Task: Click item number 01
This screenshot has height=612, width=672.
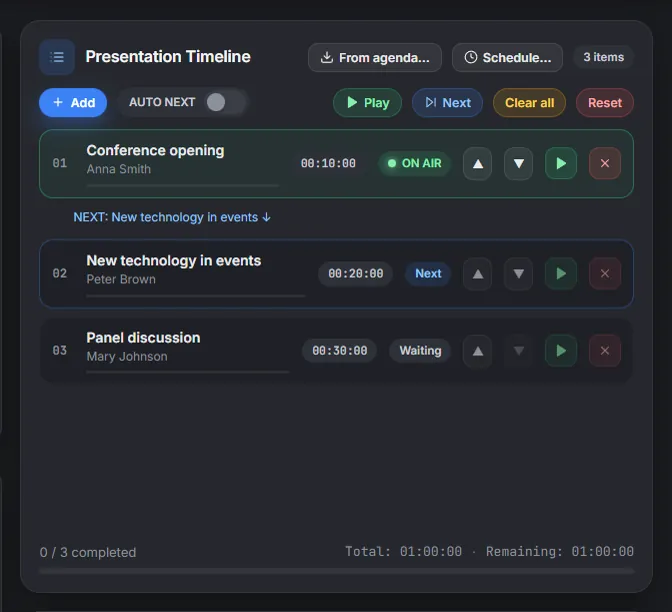Action: coord(60,163)
